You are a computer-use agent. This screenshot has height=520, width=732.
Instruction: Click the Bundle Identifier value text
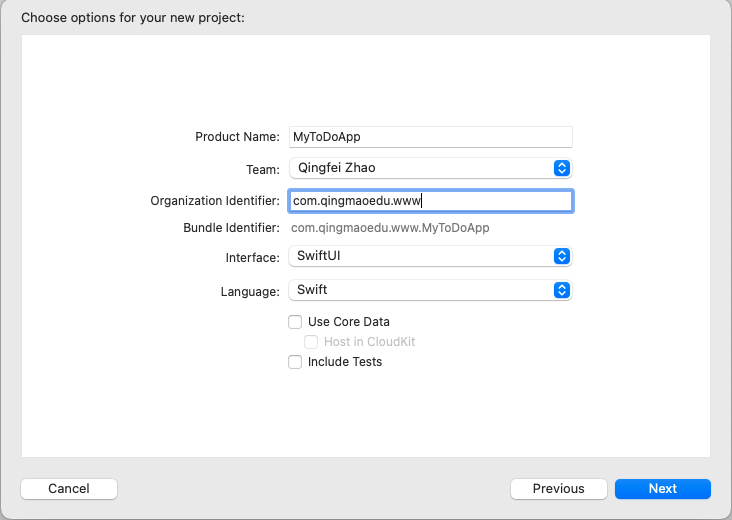(x=390, y=228)
